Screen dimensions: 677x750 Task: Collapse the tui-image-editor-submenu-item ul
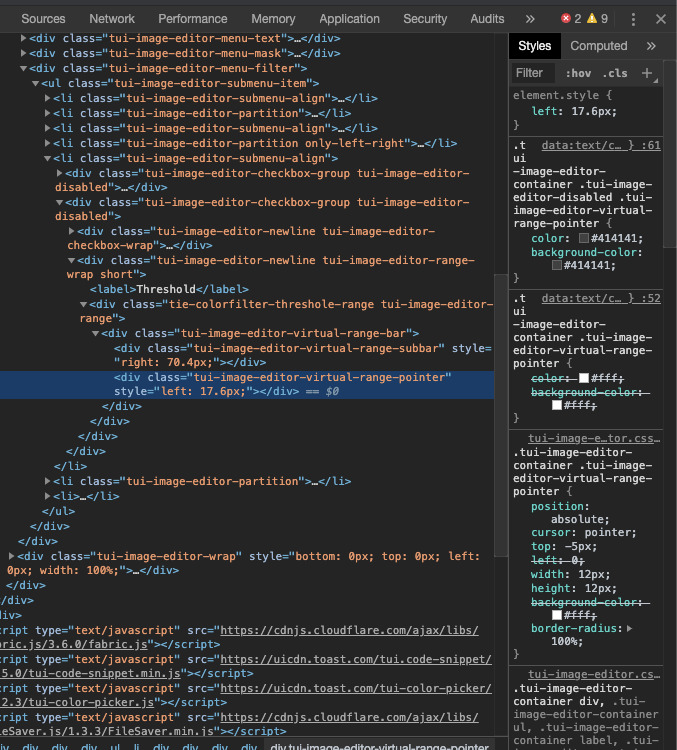click(35, 83)
